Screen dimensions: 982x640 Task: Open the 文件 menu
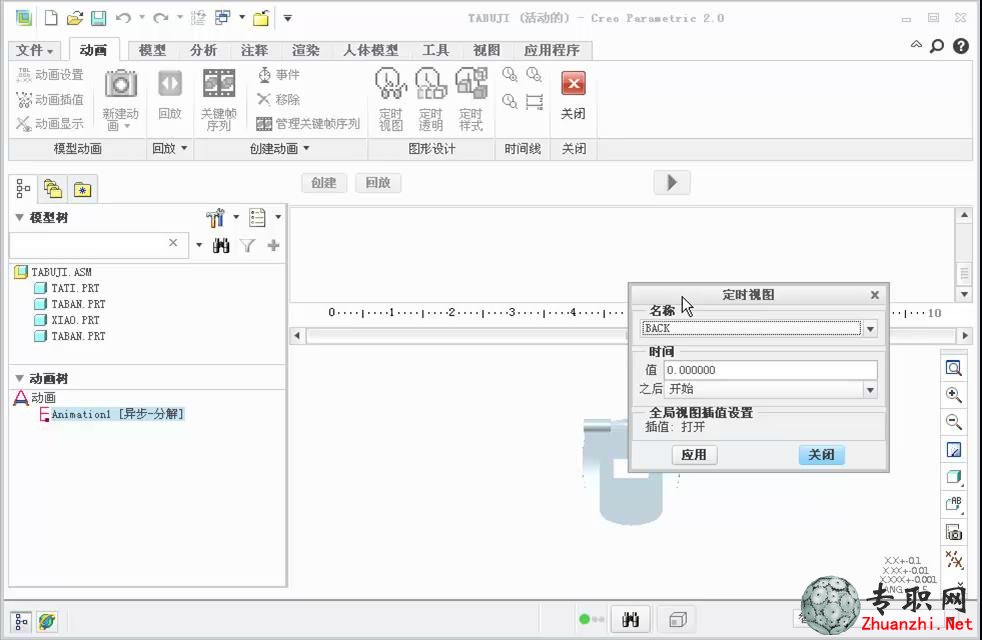click(x=34, y=50)
